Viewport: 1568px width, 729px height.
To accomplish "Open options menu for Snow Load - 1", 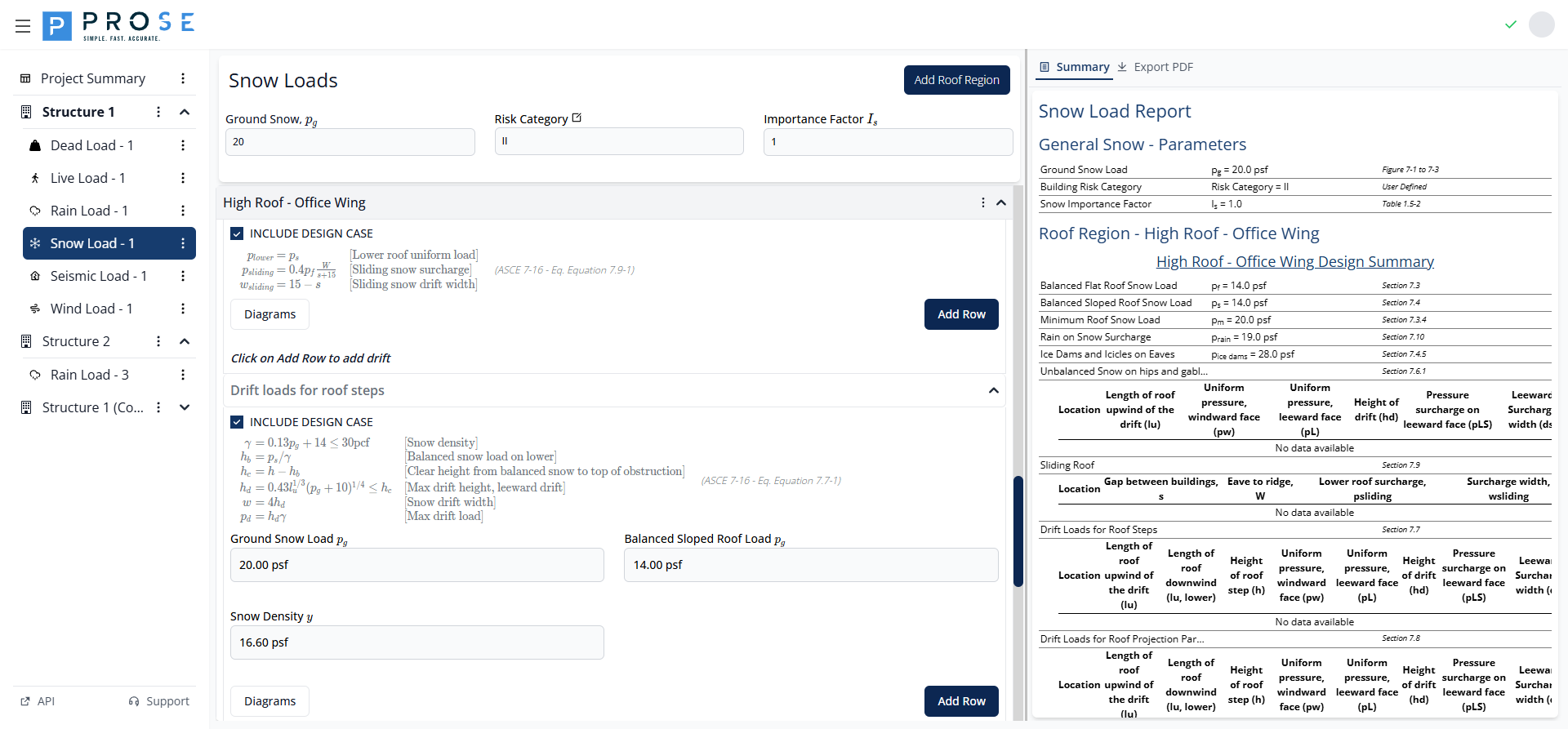I will click(183, 243).
